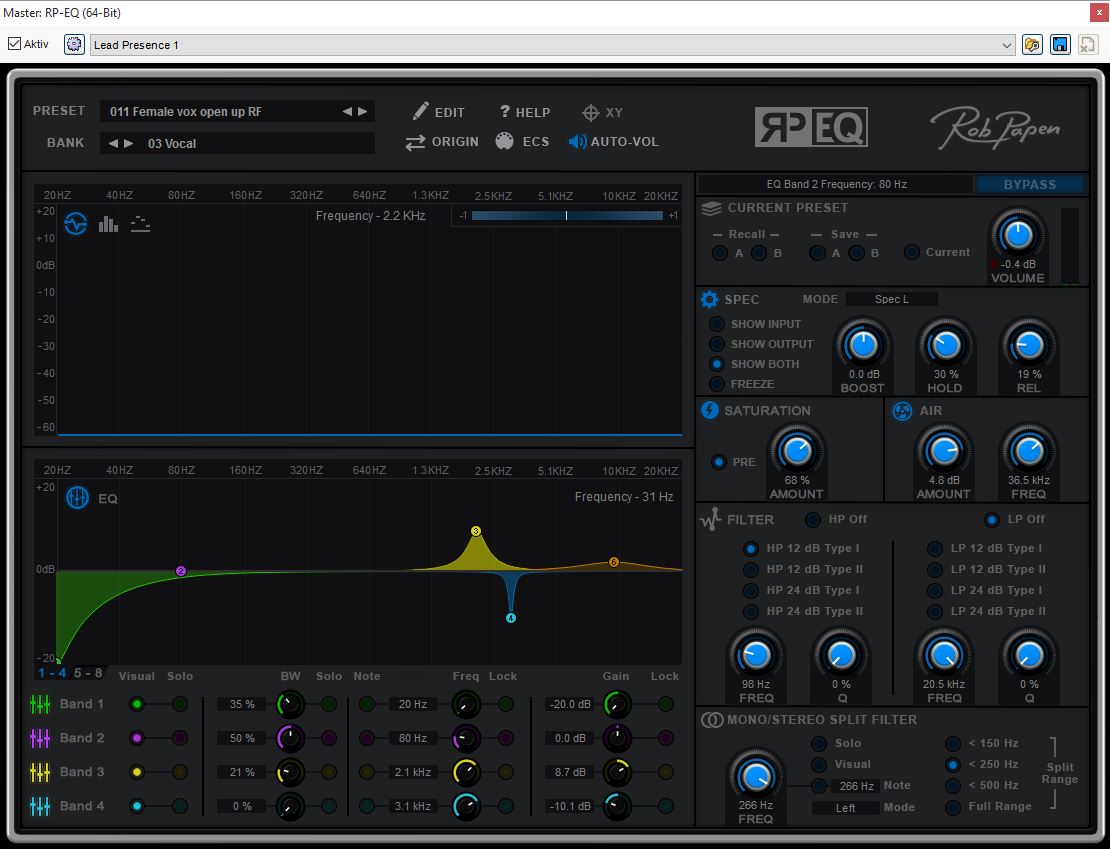
Task: Open the Left mode dropdown in split filter
Action: 845,808
